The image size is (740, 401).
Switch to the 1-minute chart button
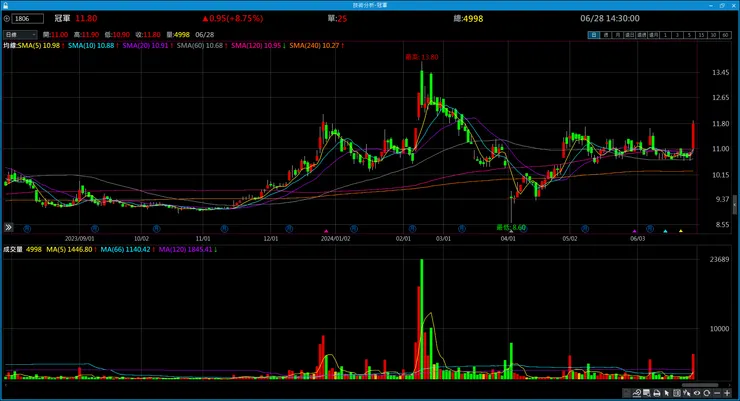click(665, 35)
